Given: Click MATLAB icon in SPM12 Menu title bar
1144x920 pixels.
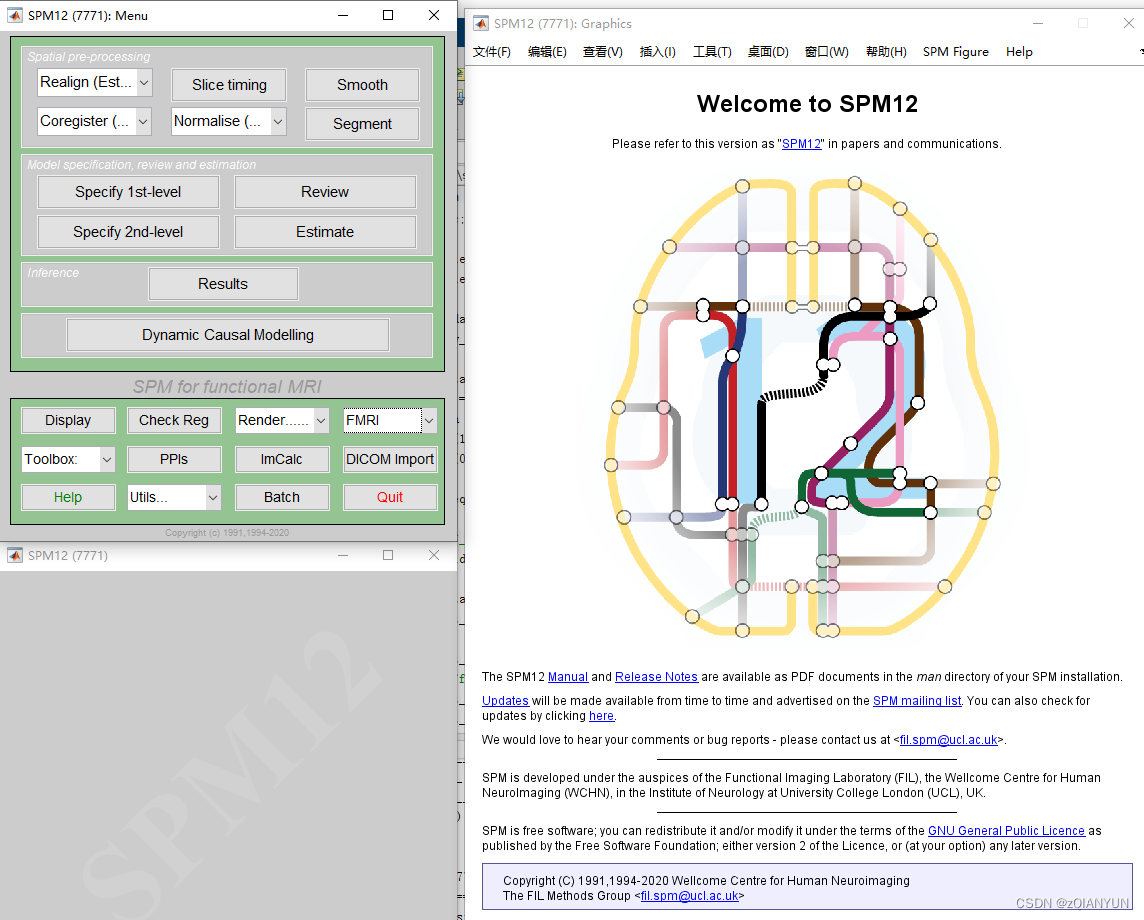Looking at the screenshot, I should click(x=15, y=15).
